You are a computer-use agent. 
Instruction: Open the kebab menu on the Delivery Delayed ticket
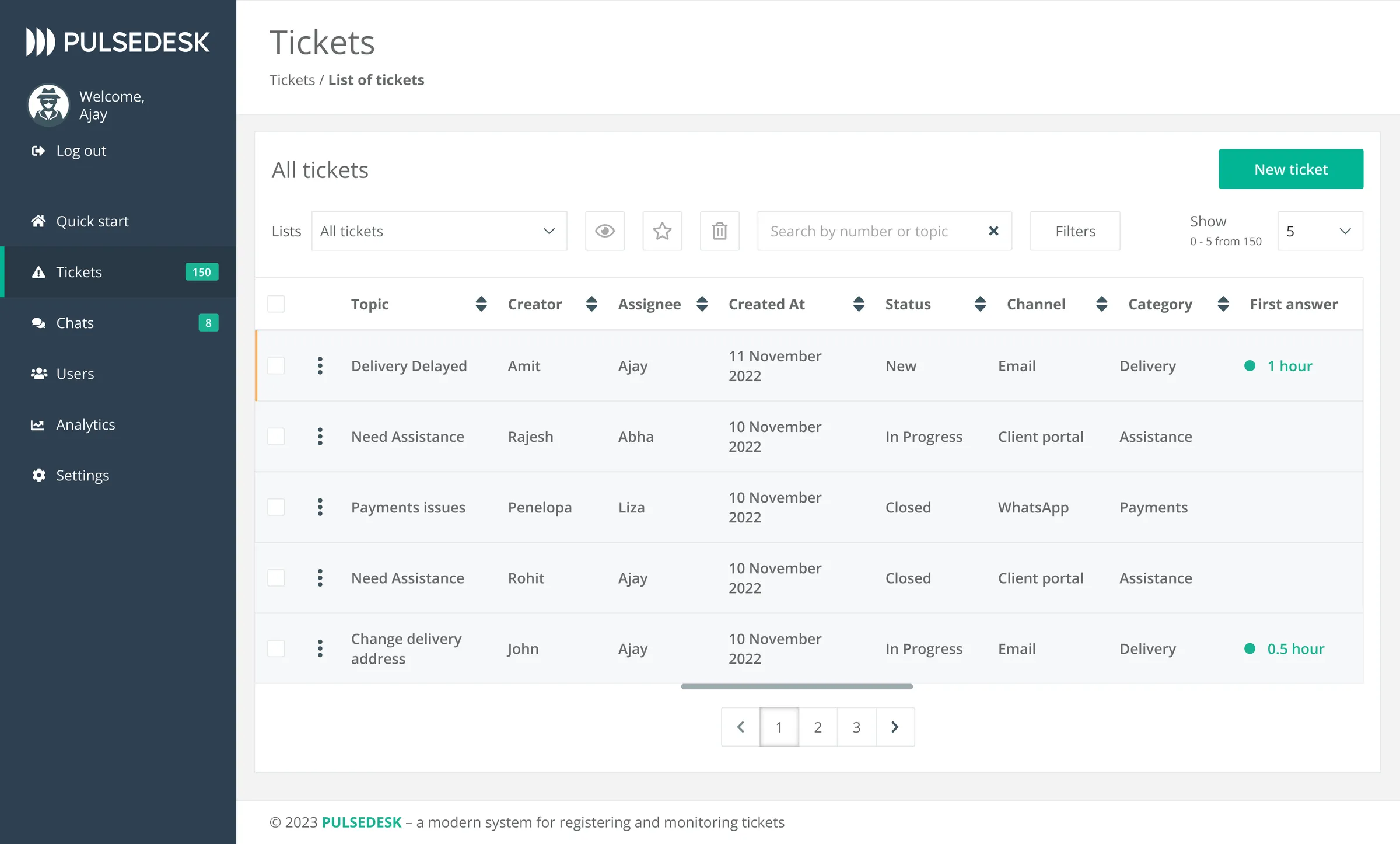click(x=320, y=366)
